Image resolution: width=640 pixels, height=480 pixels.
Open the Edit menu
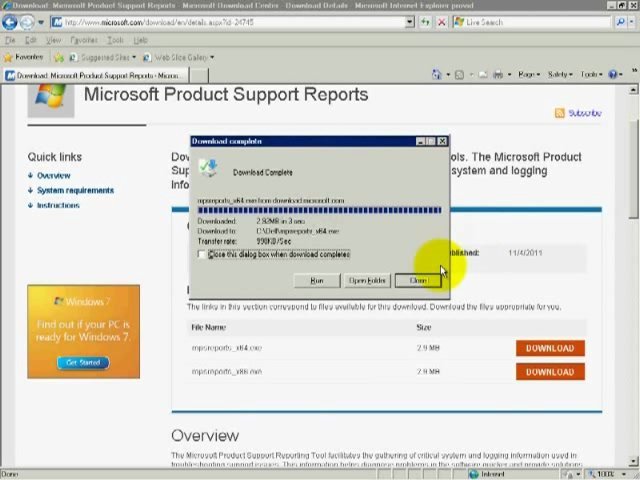point(31,40)
